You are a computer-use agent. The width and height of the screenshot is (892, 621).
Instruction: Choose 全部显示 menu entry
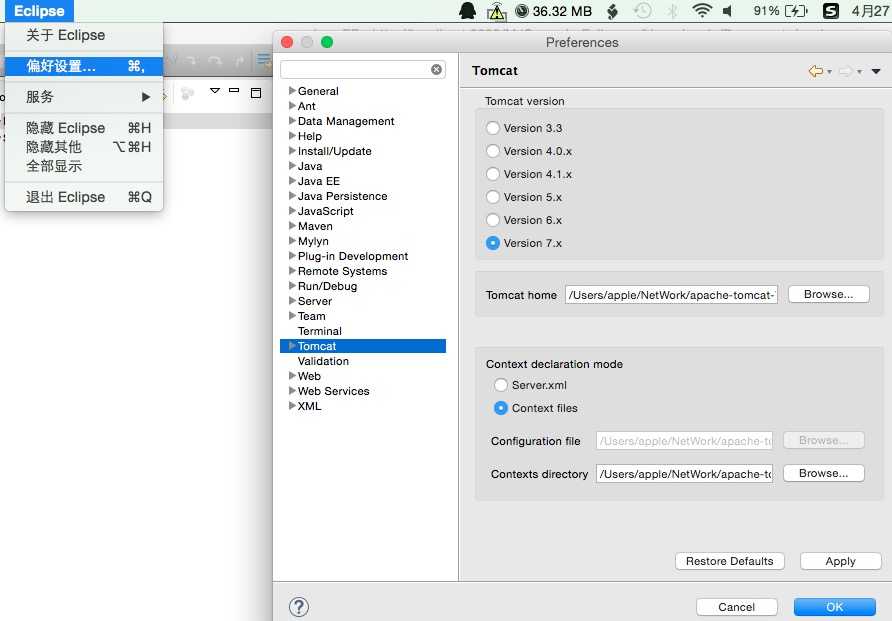(84, 166)
